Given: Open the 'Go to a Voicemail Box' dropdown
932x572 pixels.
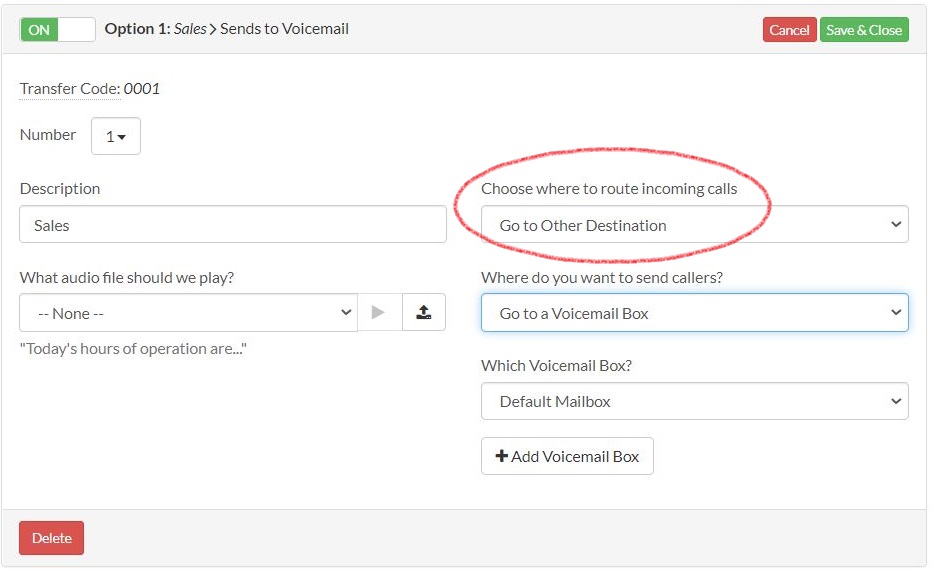Looking at the screenshot, I should point(694,313).
